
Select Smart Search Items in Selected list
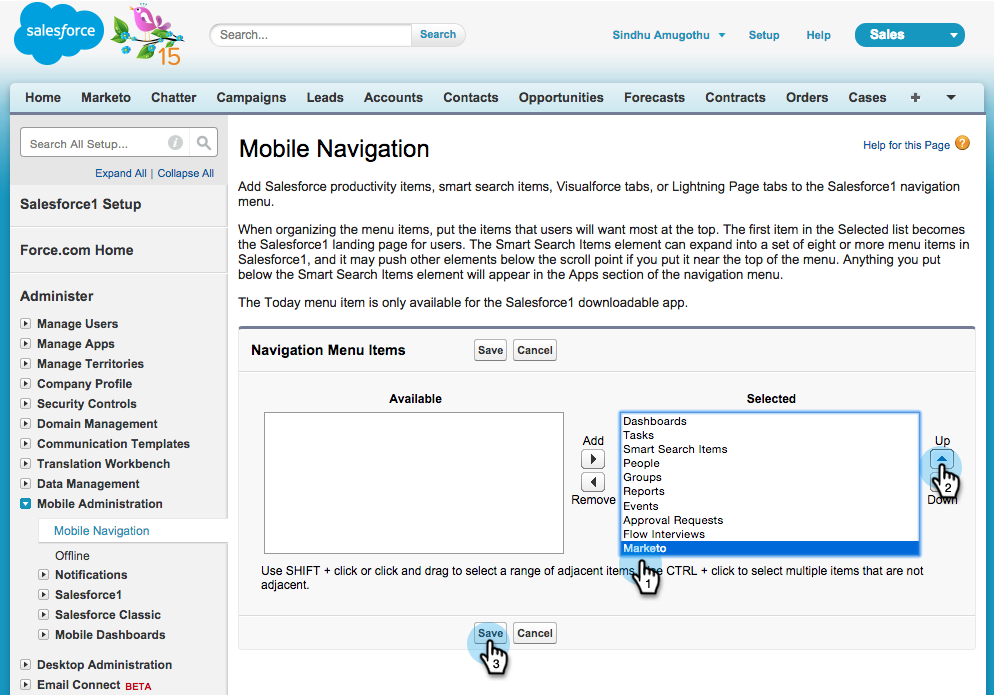tap(769, 449)
